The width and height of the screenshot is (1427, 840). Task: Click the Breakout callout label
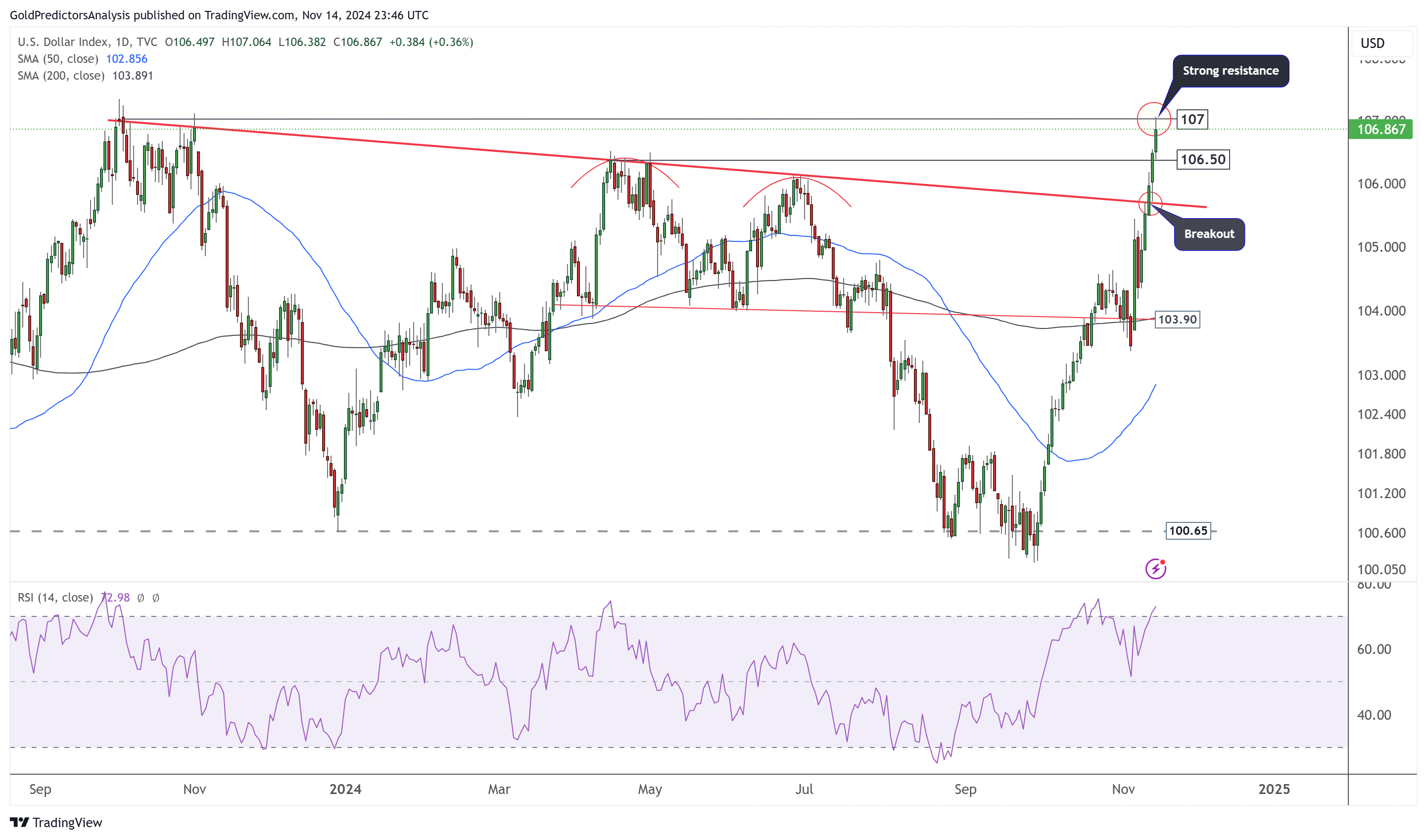(x=1209, y=234)
